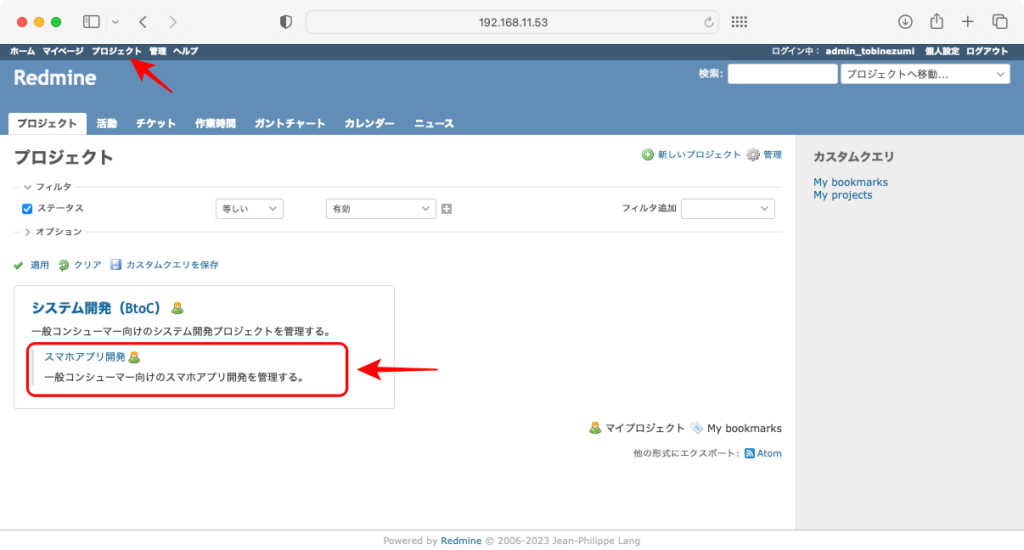Open the My projects custom query
Image resolution: width=1024 pixels, height=550 pixels.
pyautogui.click(x=842, y=195)
